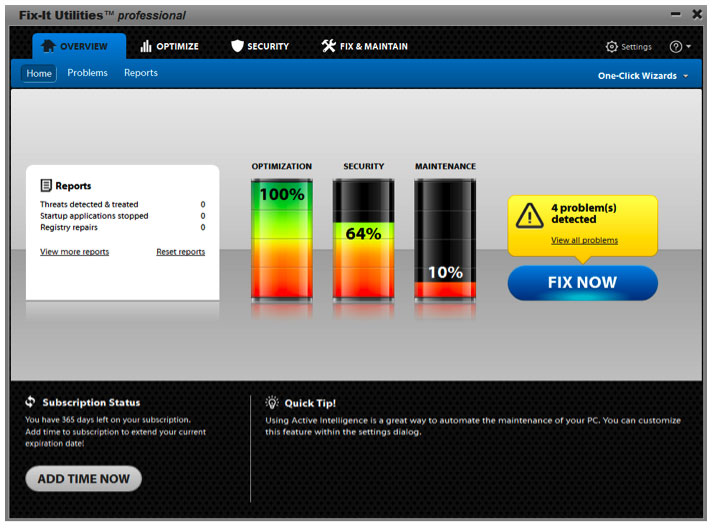Click the View all problems link
This screenshot has height=529, width=716.
(584, 240)
